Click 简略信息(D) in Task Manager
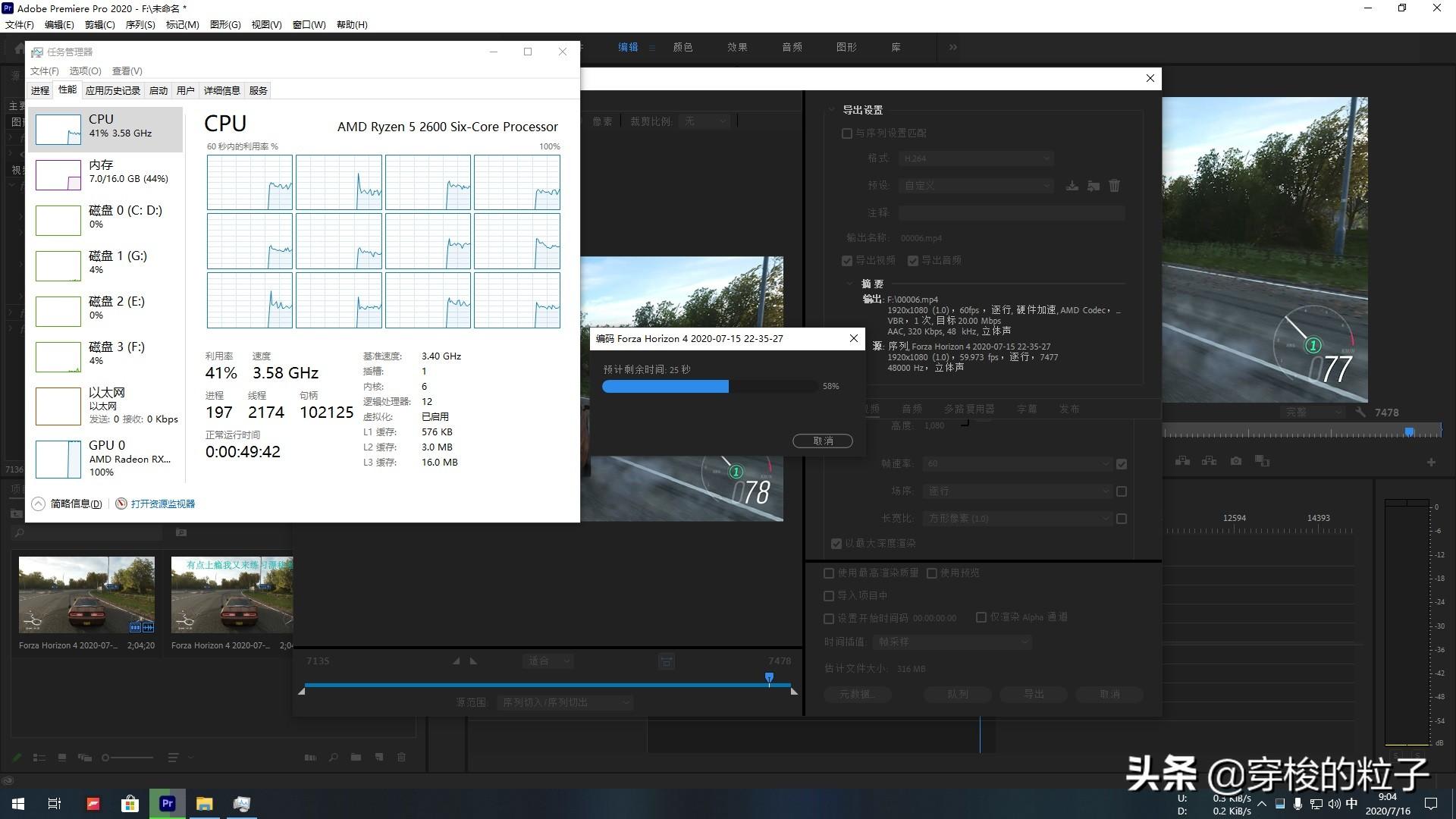Viewport: 1456px width, 819px height. tap(67, 504)
